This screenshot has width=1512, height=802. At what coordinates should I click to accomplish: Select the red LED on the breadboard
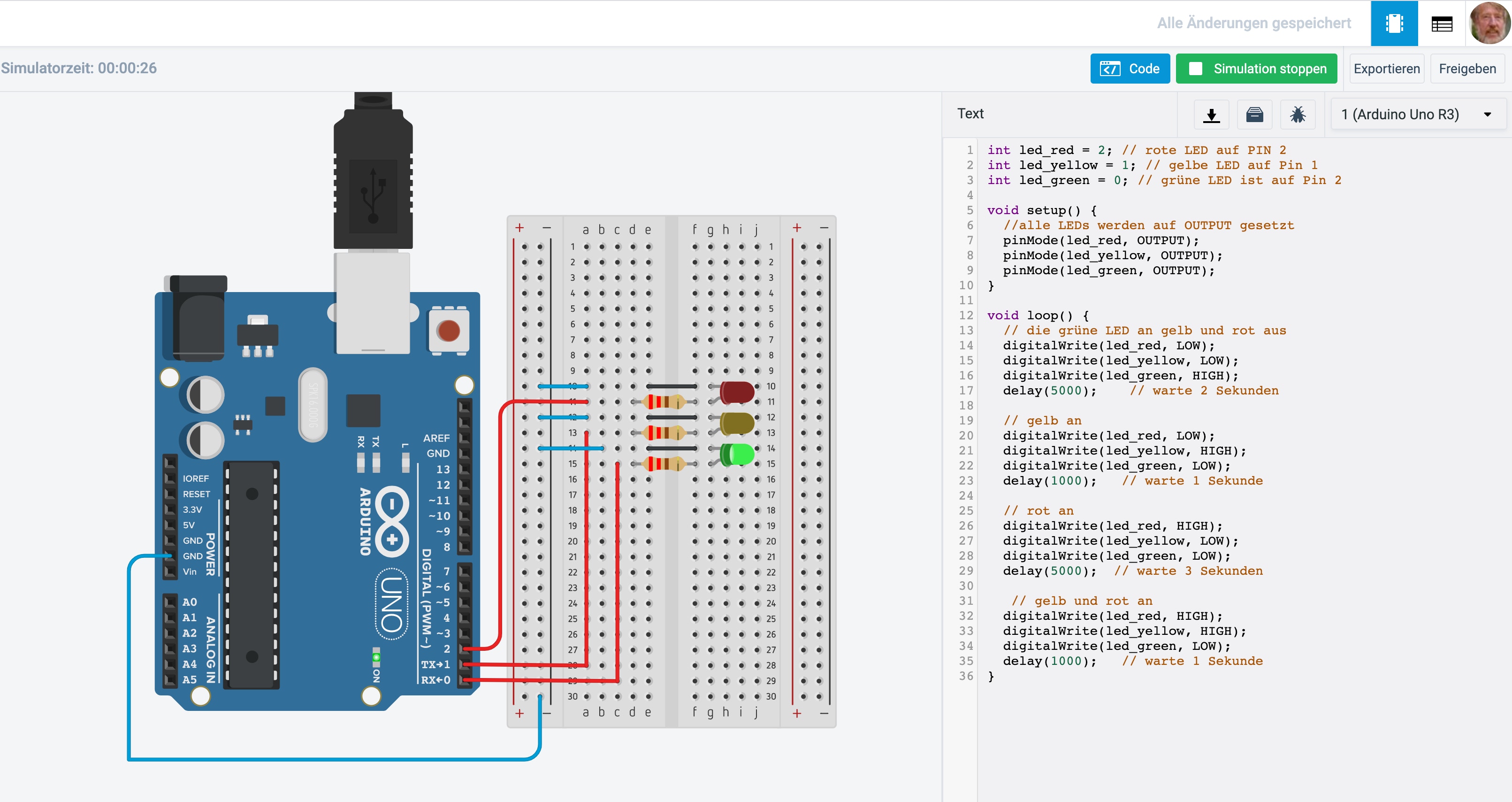736,392
